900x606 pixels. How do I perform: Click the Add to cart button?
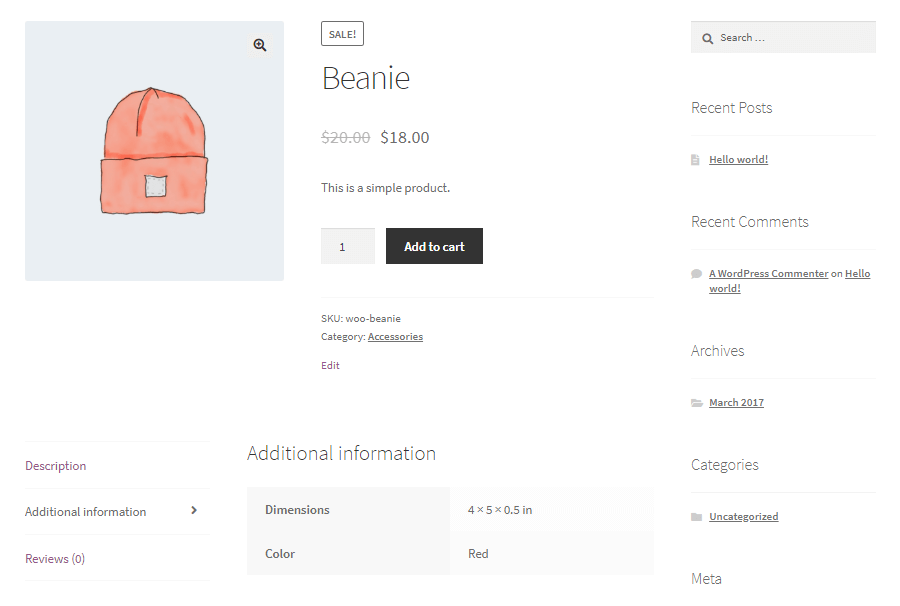[434, 245]
